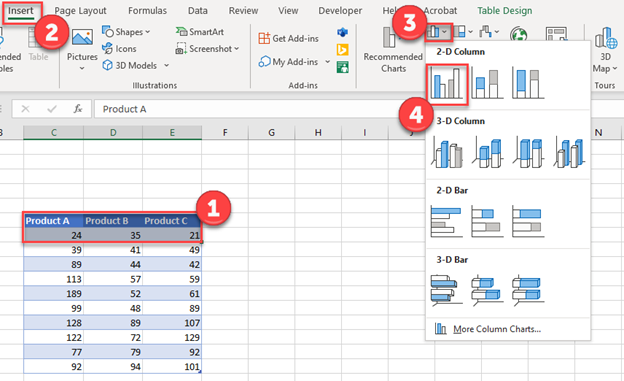The height and width of the screenshot is (381, 624).
Task: Click the Bing Maps add-in icon
Action: click(343, 49)
